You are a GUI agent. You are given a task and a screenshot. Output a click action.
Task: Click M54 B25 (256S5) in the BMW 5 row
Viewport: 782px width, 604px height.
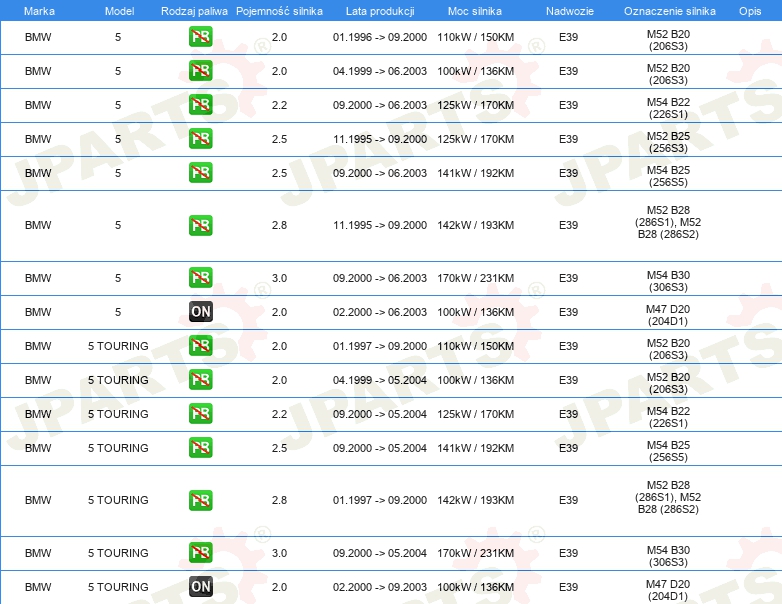(x=668, y=176)
